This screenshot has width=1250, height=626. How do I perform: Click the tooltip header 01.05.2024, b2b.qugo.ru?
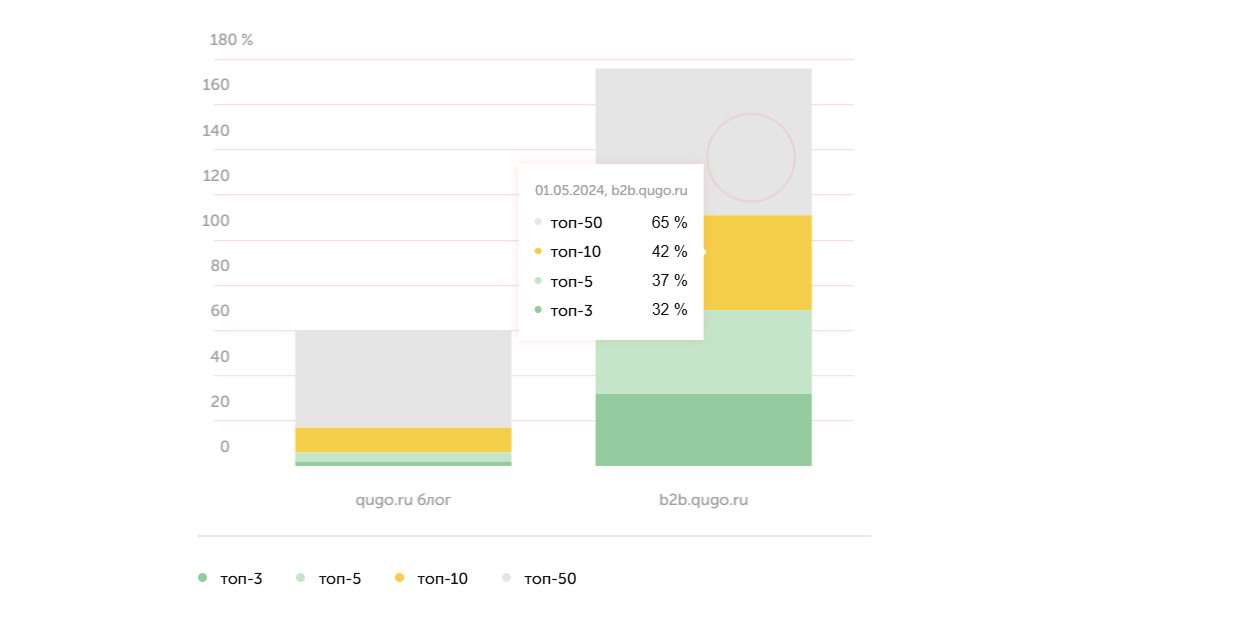pyautogui.click(x=611, y=189)
